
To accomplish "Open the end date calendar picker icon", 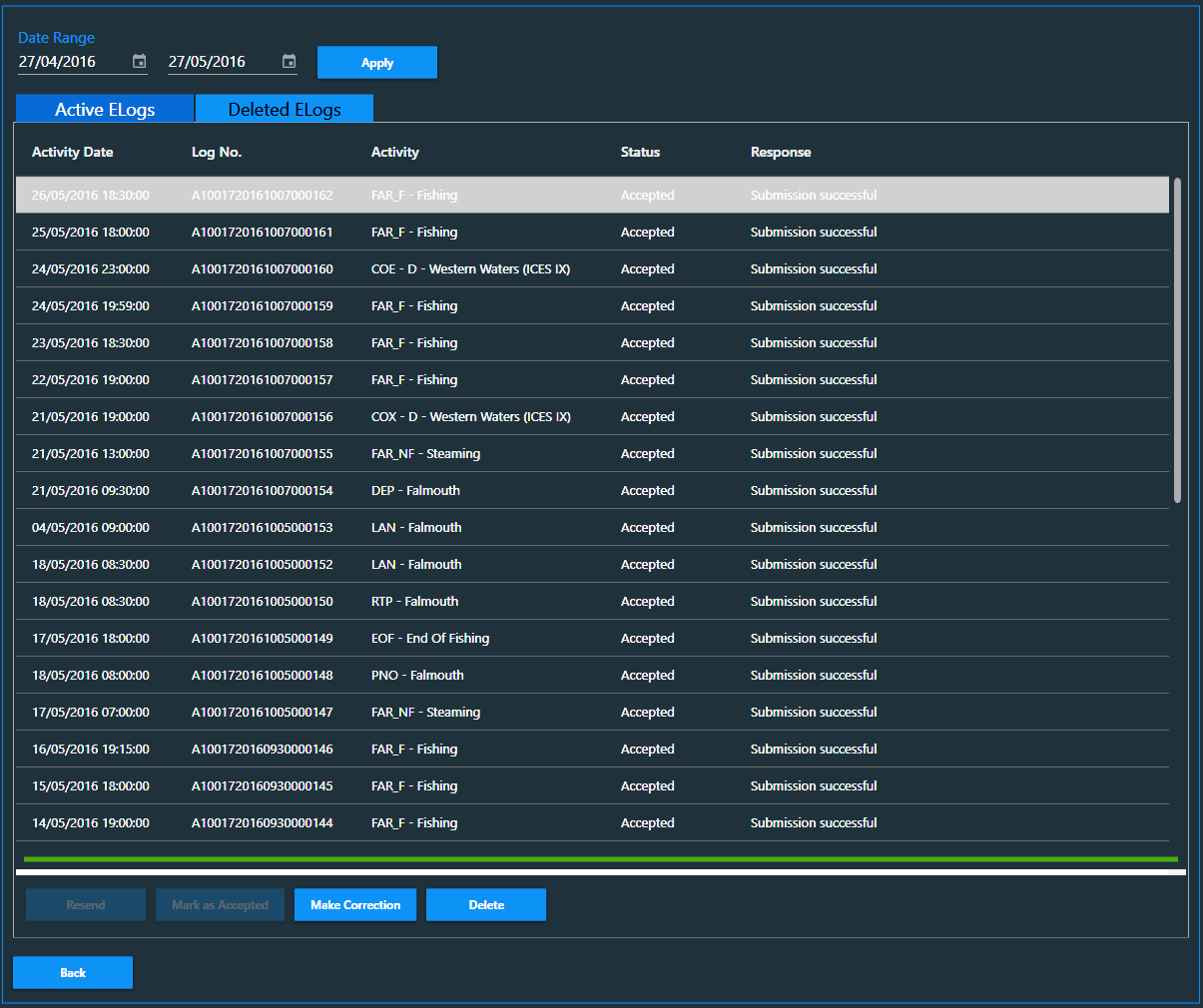I will [x=290, y=62].
